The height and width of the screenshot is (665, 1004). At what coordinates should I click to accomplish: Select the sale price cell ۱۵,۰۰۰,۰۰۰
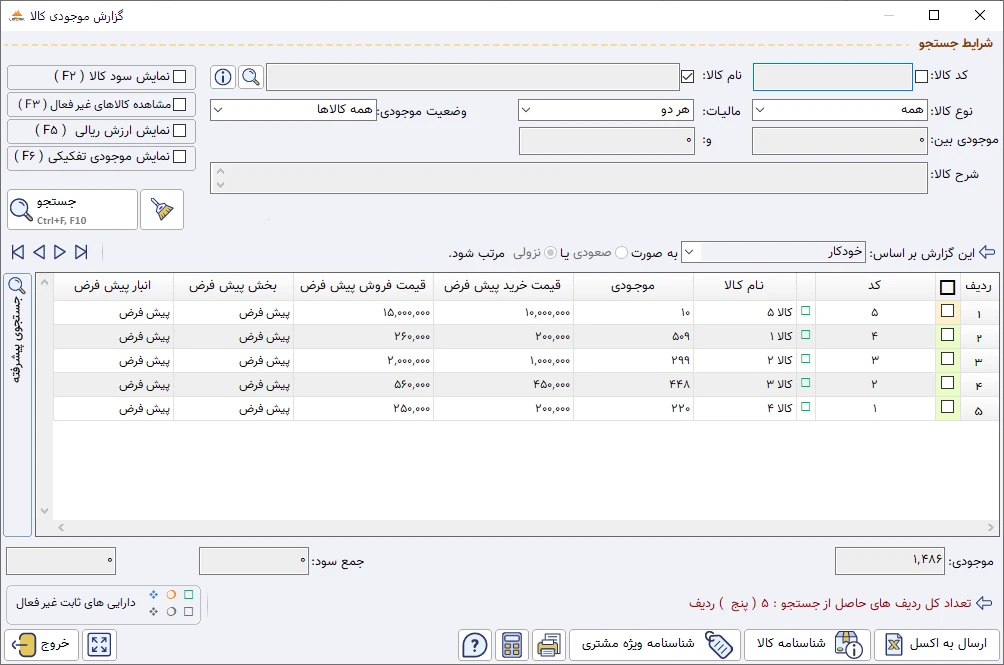[363, 312]
